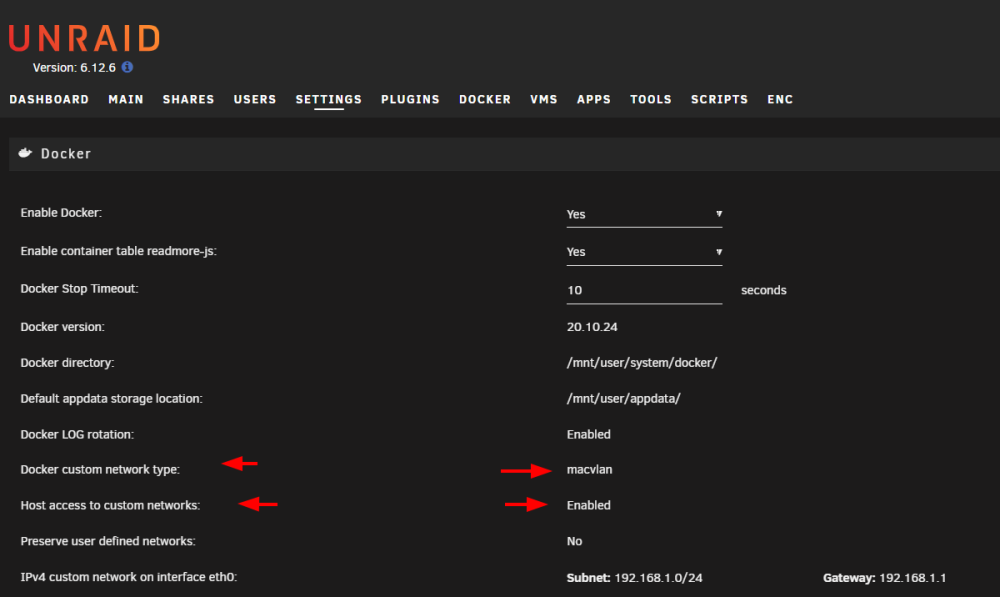Click the Preserve user defined networks label
The image size is (1000, 597).
[x=108, y=541]
